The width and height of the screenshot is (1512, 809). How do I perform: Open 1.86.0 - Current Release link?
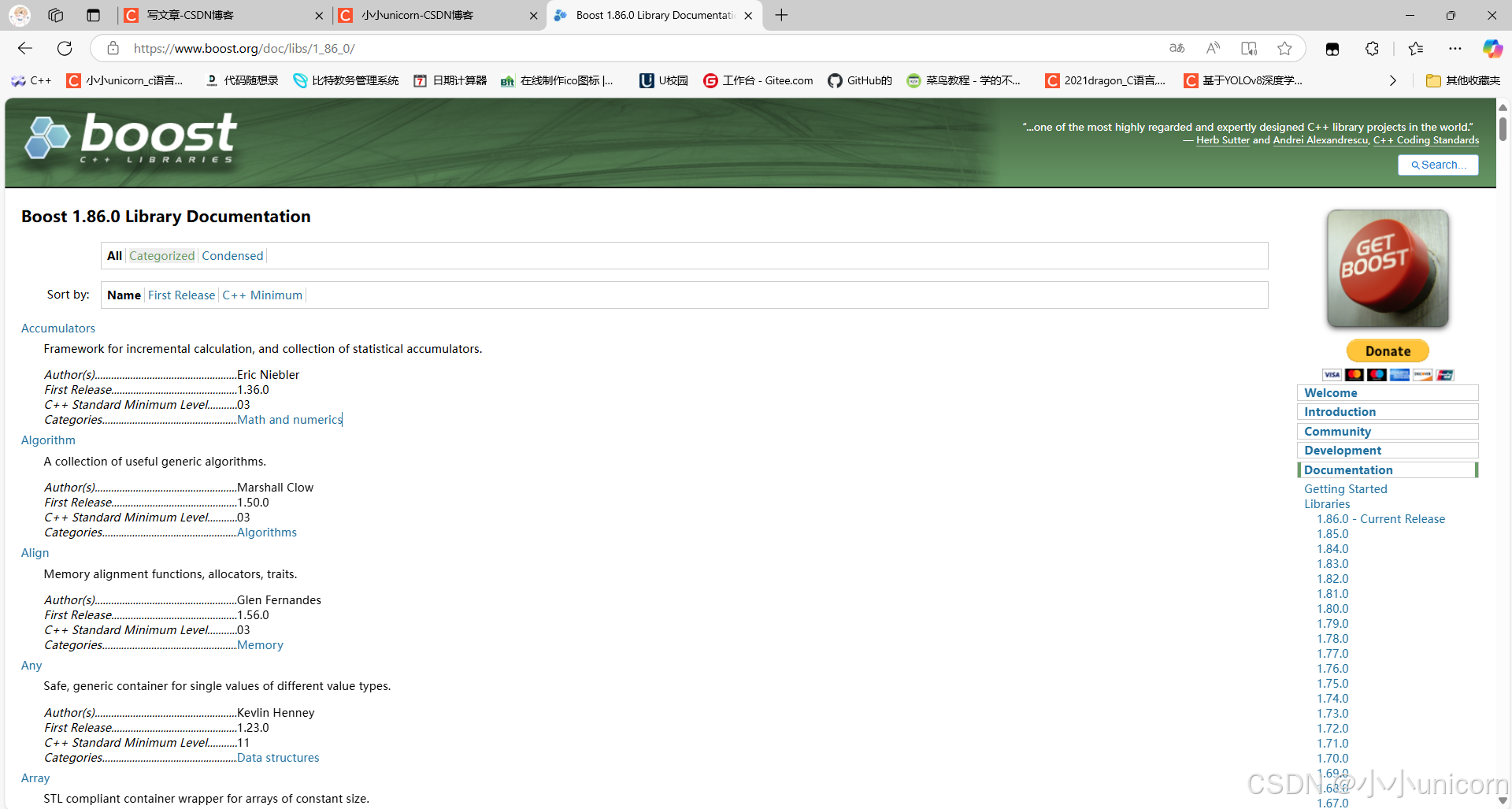(1381, 519)
